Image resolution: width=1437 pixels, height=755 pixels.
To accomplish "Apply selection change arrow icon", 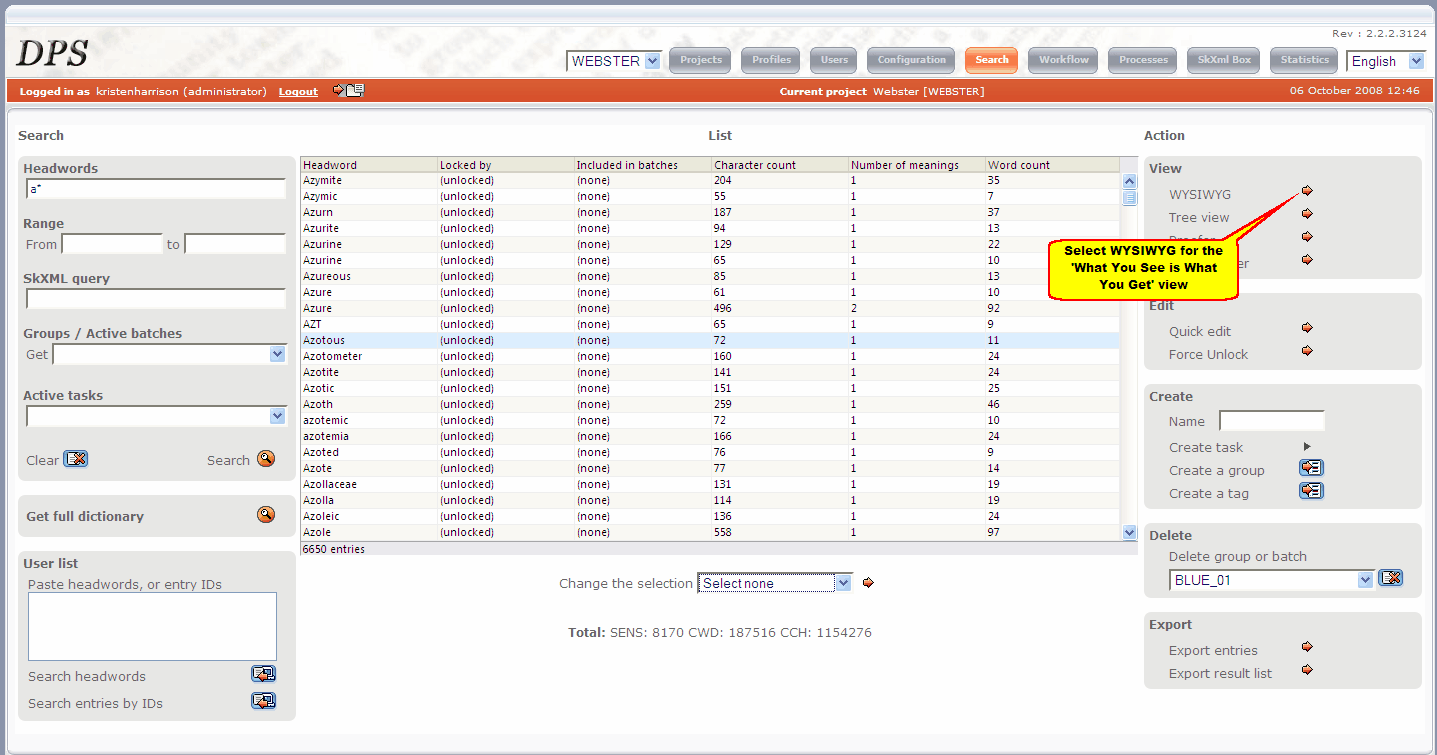I will pos(868,582).
